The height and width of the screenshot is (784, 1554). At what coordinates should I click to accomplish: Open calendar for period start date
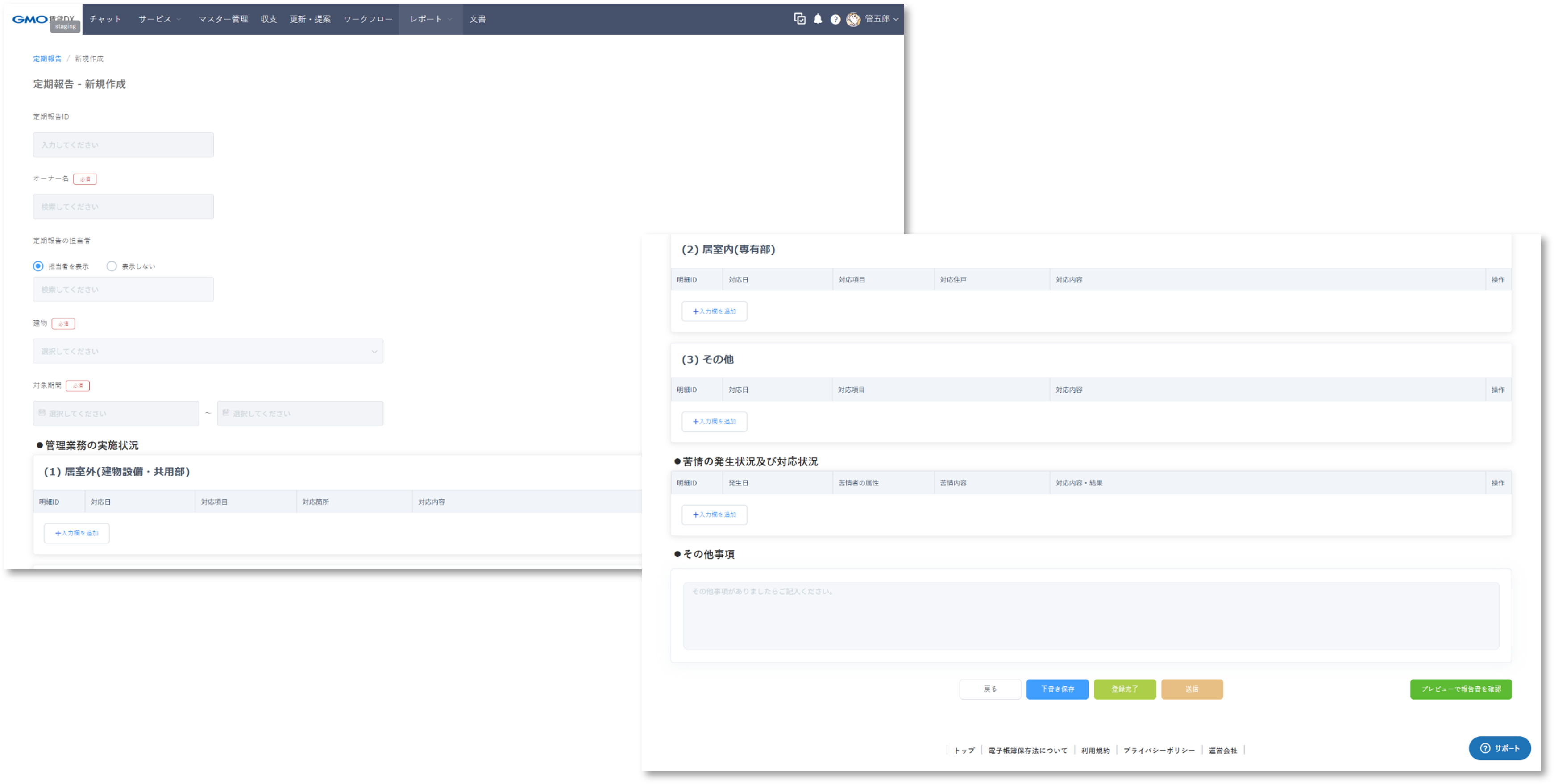point(116,413)
